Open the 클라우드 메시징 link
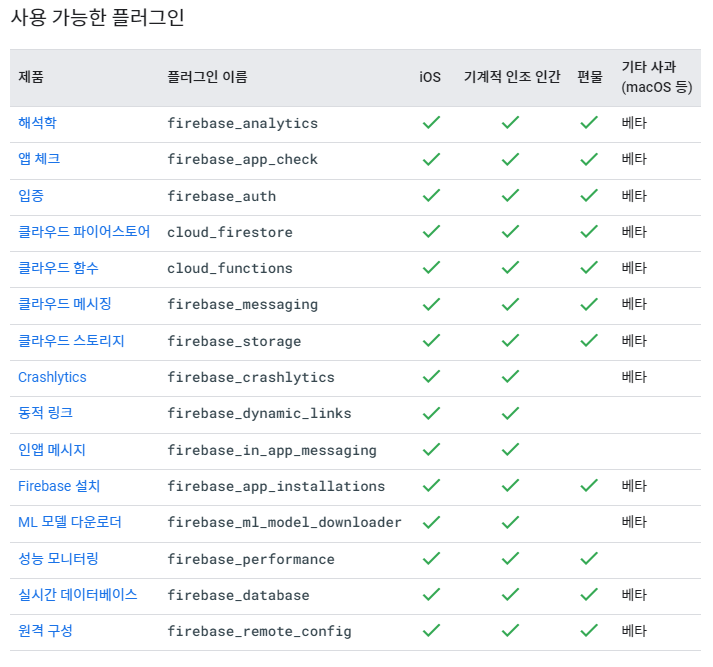 [65, 304]
